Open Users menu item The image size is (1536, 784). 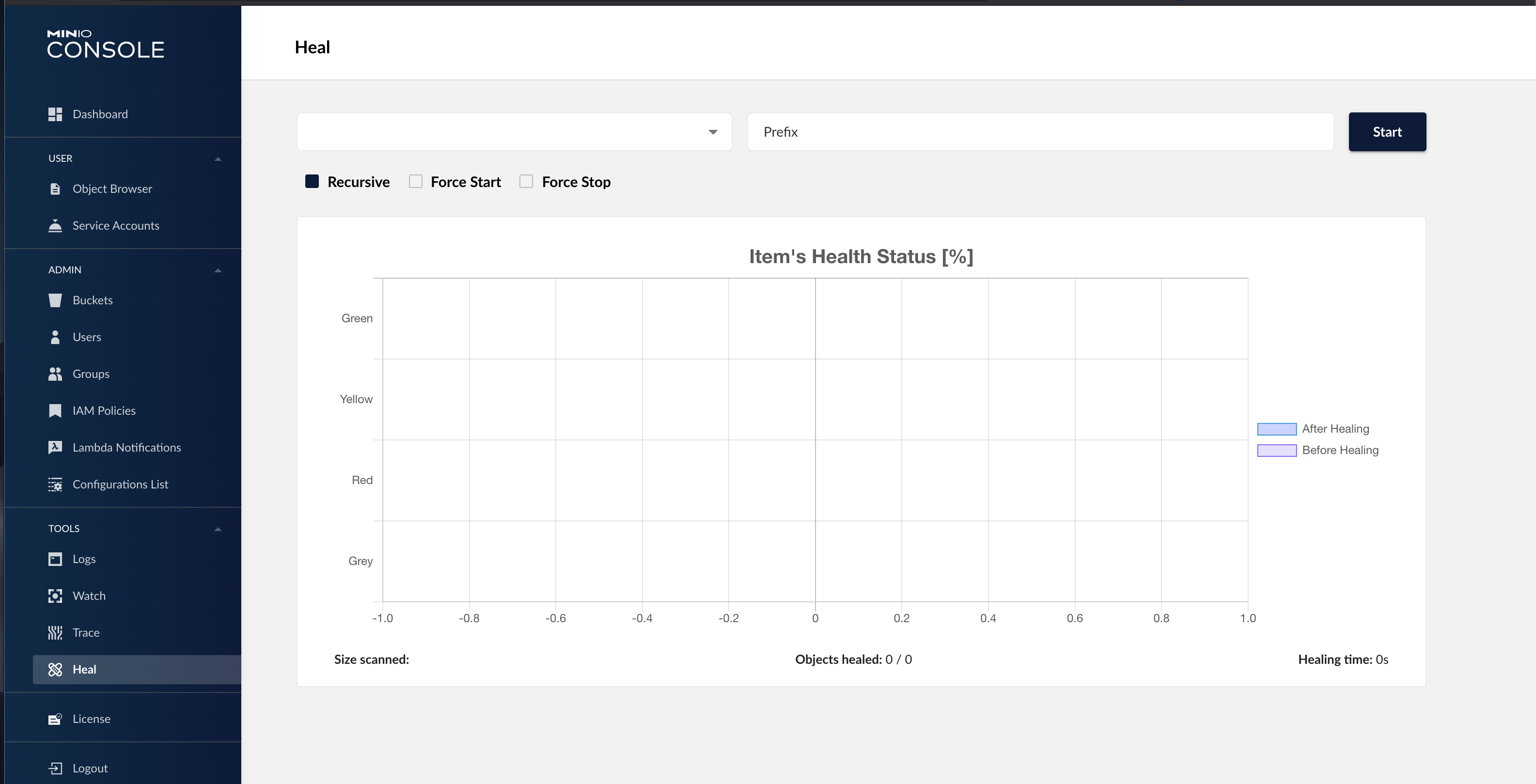86,337
